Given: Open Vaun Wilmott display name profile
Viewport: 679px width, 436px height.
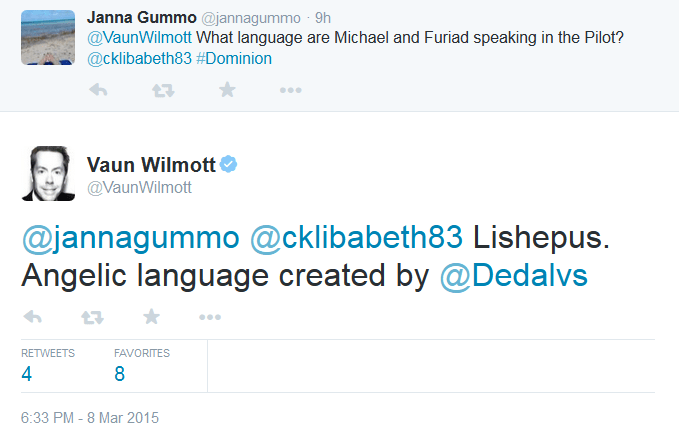Looking at the screenshot, I should point(150,165).
